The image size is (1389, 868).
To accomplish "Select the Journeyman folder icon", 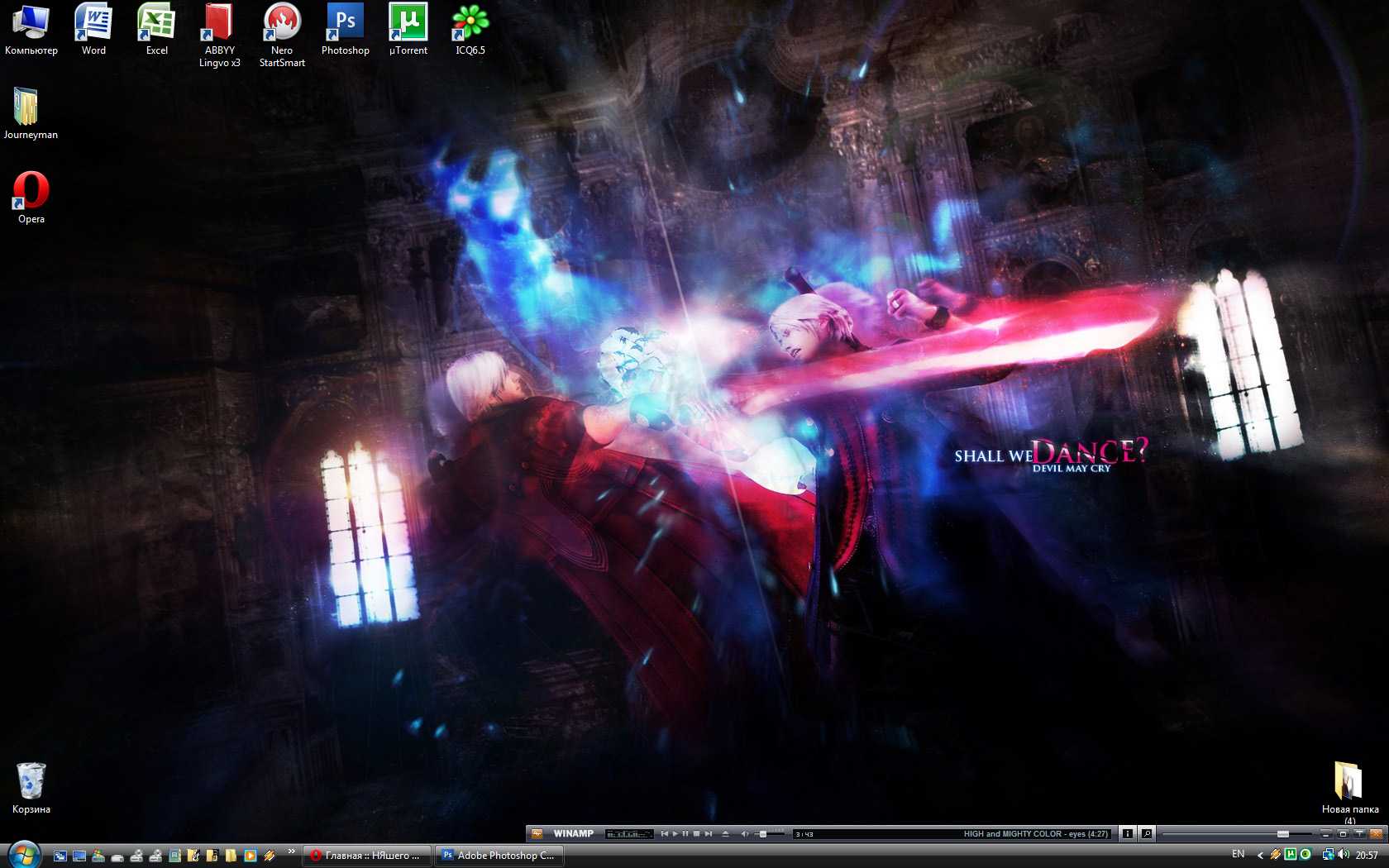I will point(31,113).
